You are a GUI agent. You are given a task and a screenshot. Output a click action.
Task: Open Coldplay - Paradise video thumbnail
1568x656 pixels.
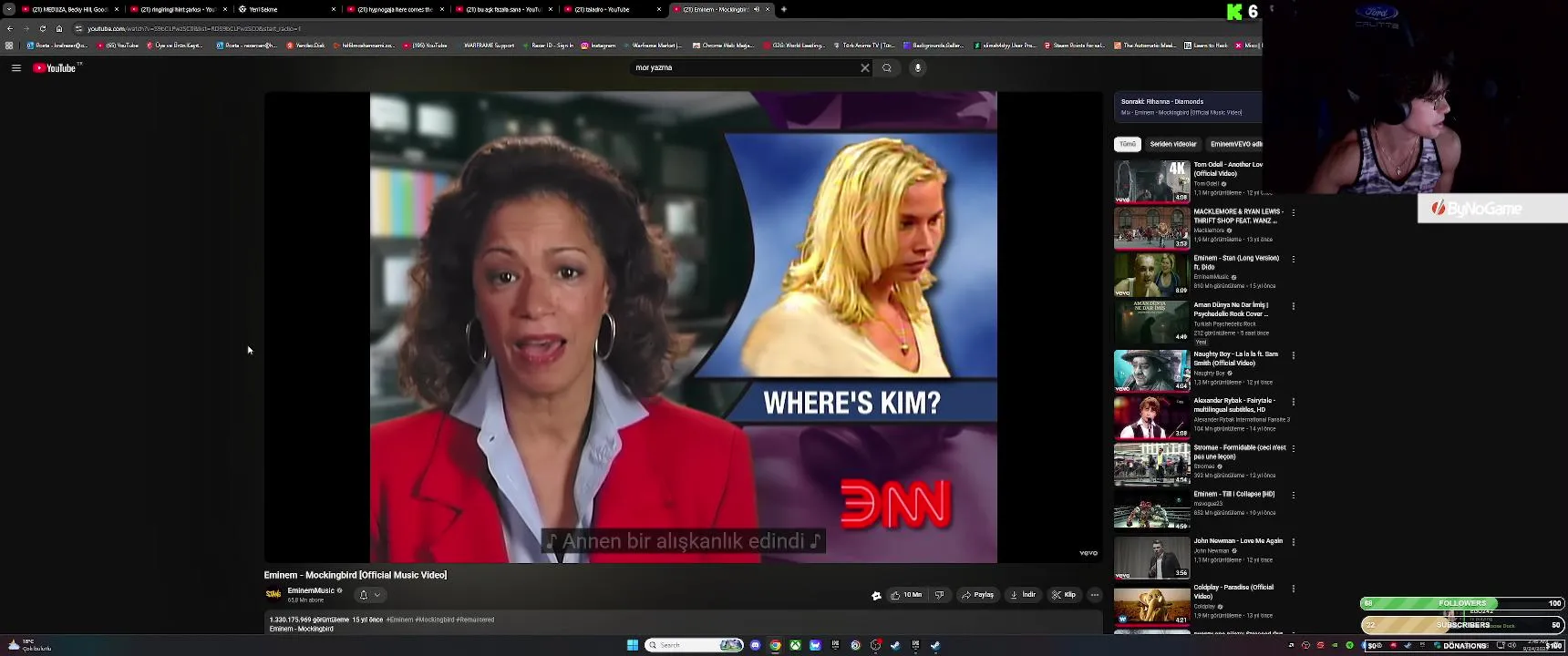(1152, 604)
